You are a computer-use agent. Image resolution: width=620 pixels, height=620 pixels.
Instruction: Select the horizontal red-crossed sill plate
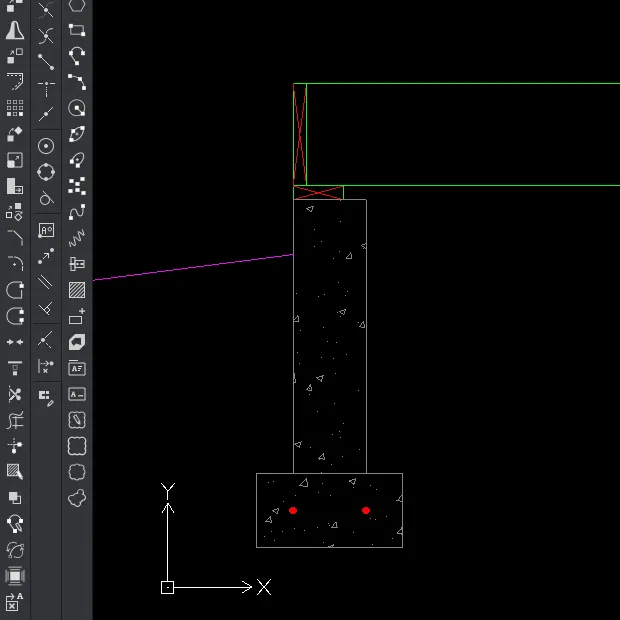318,193
